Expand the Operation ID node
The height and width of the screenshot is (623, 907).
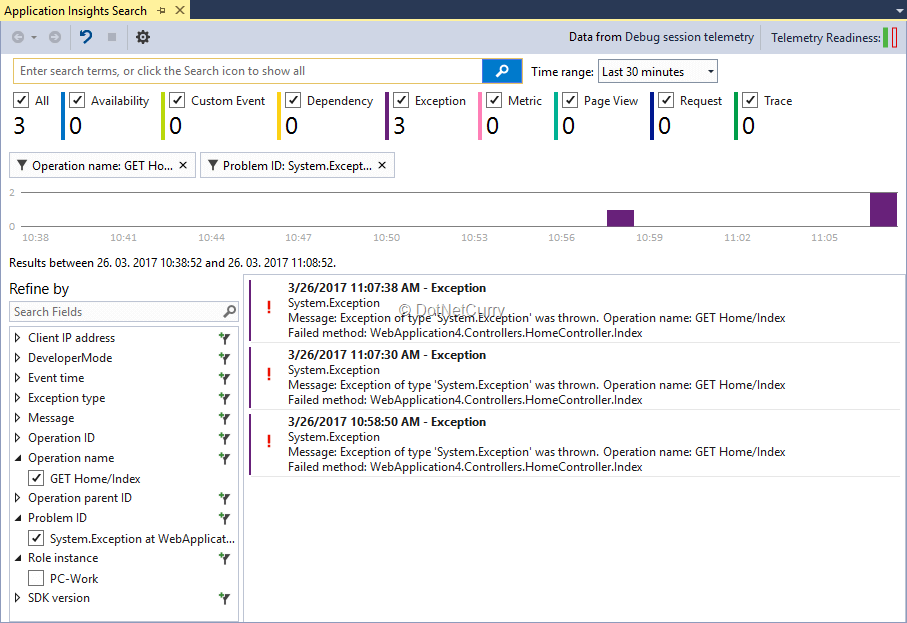[x=17, y=438]
